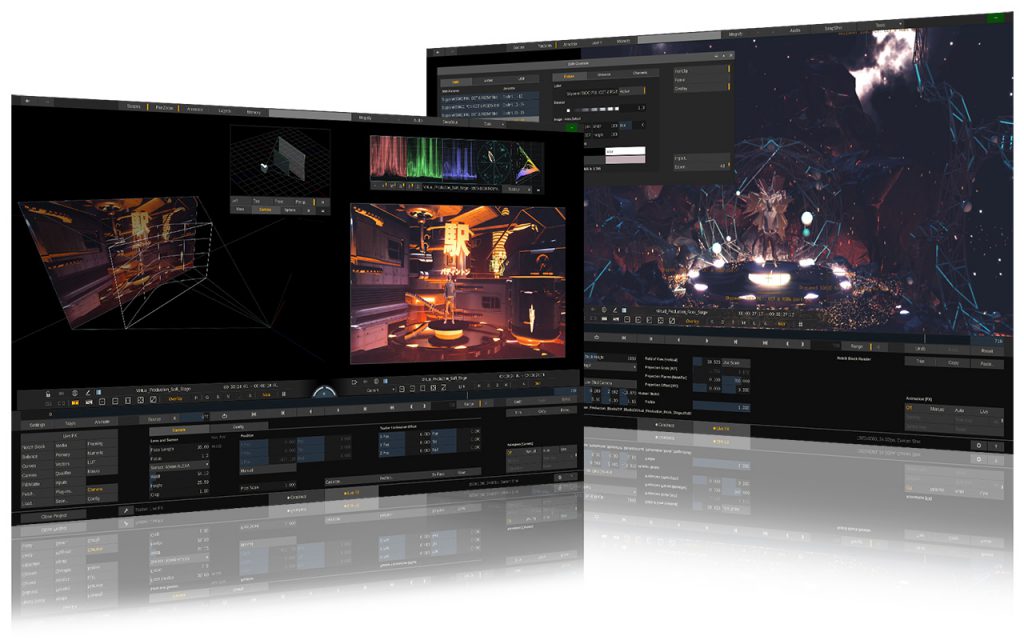
Task: Open the Sensor Width dropdown under Lens and Sensor
Action: coord(178,465)
